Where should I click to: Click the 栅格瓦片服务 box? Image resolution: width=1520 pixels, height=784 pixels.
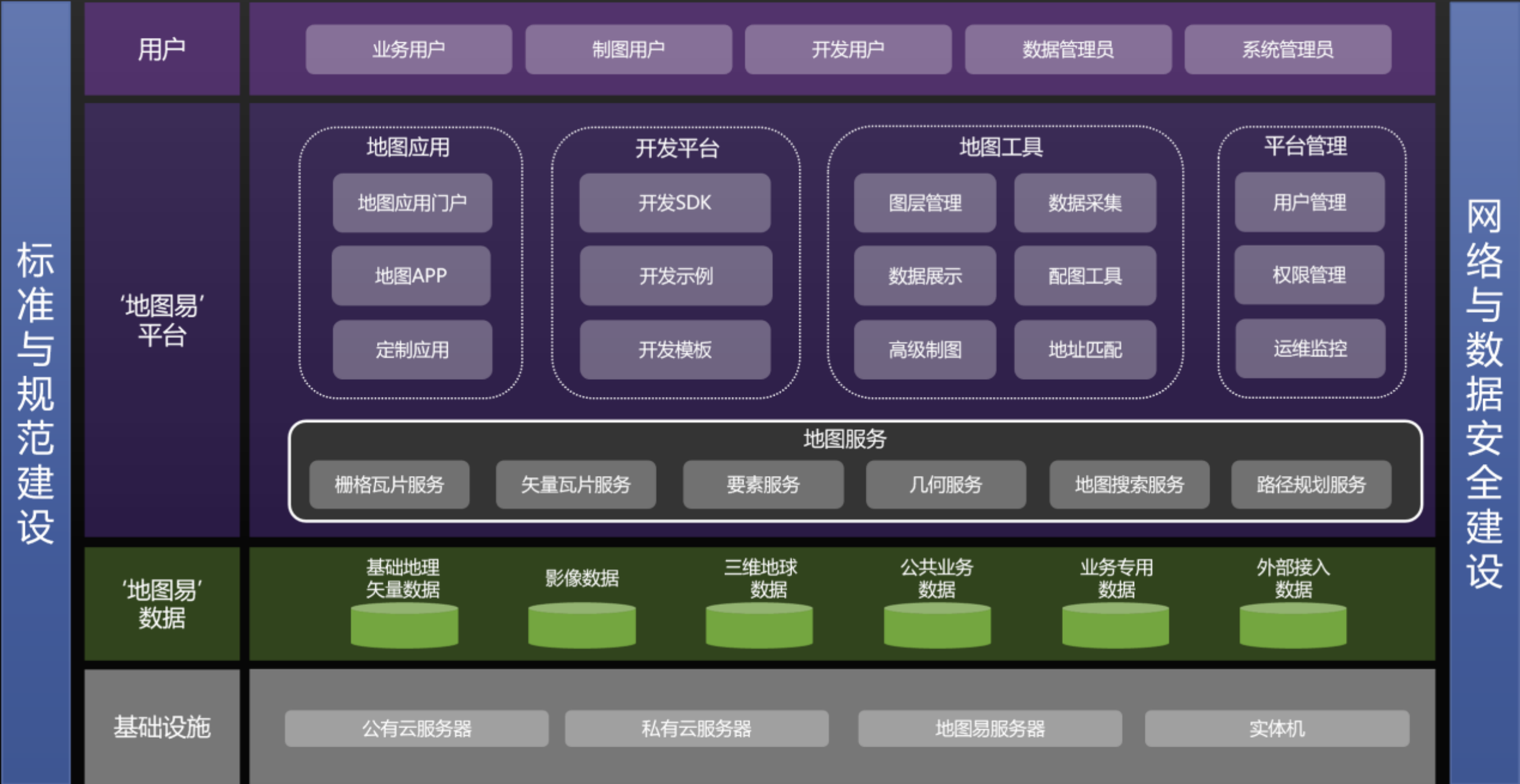click(389, 484)
